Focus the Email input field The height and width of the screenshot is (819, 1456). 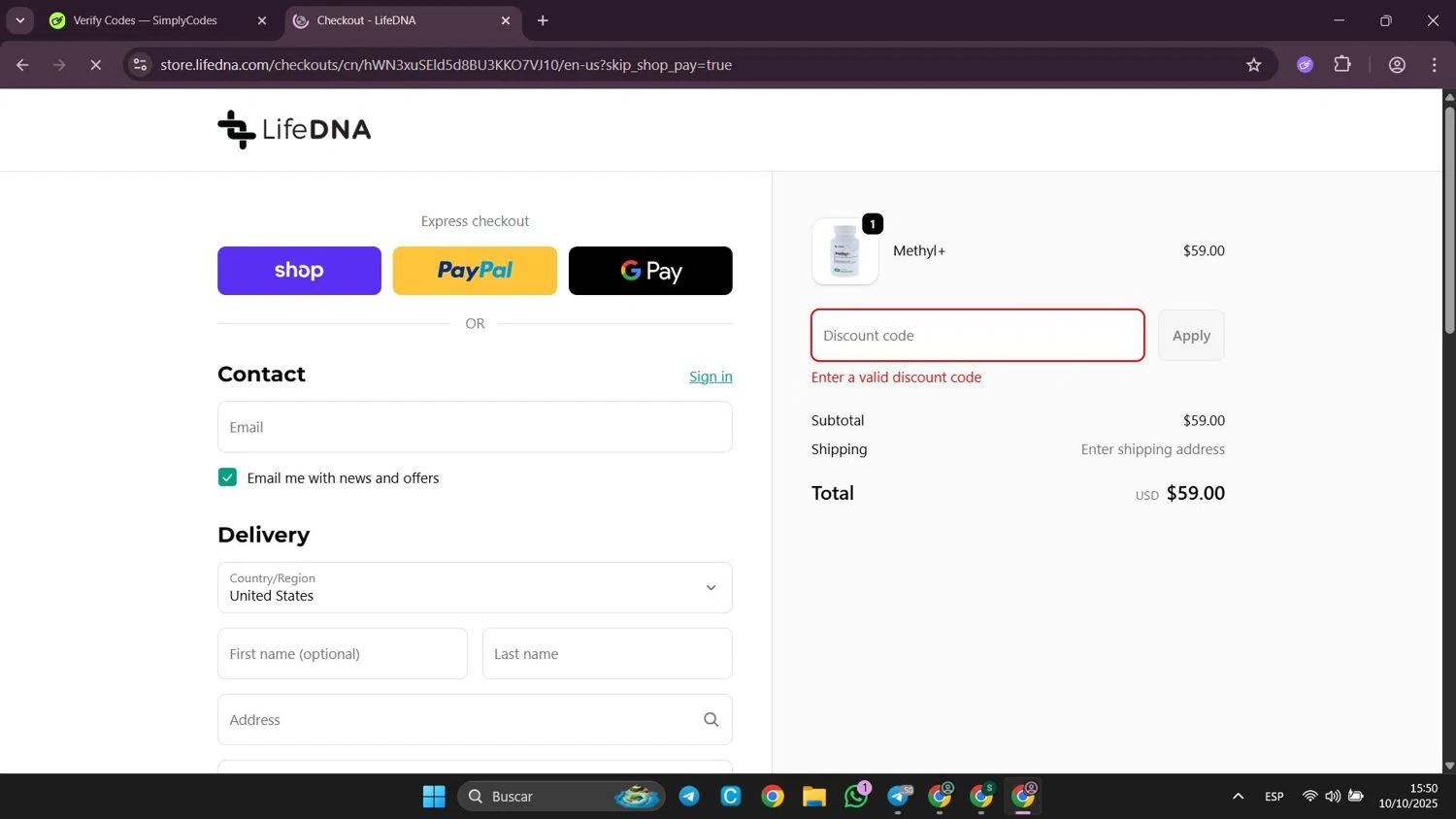point(475,427)
